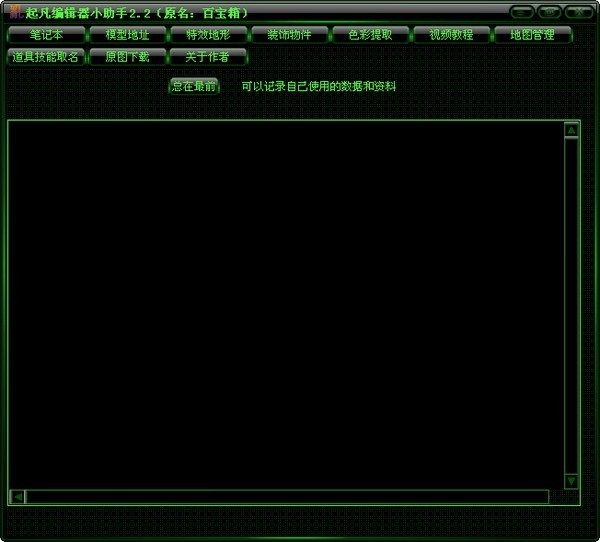The height and width of the screenshot is (542, 600).
Task: Select the 特效地形 tab
Action: pos(208,35)
